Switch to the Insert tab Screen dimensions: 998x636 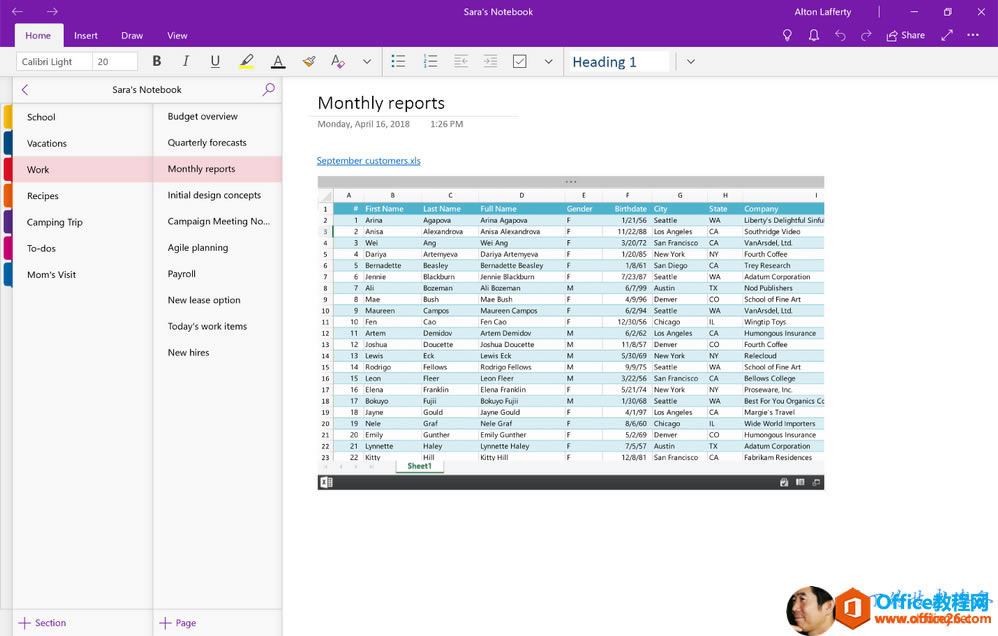(86, 35)
